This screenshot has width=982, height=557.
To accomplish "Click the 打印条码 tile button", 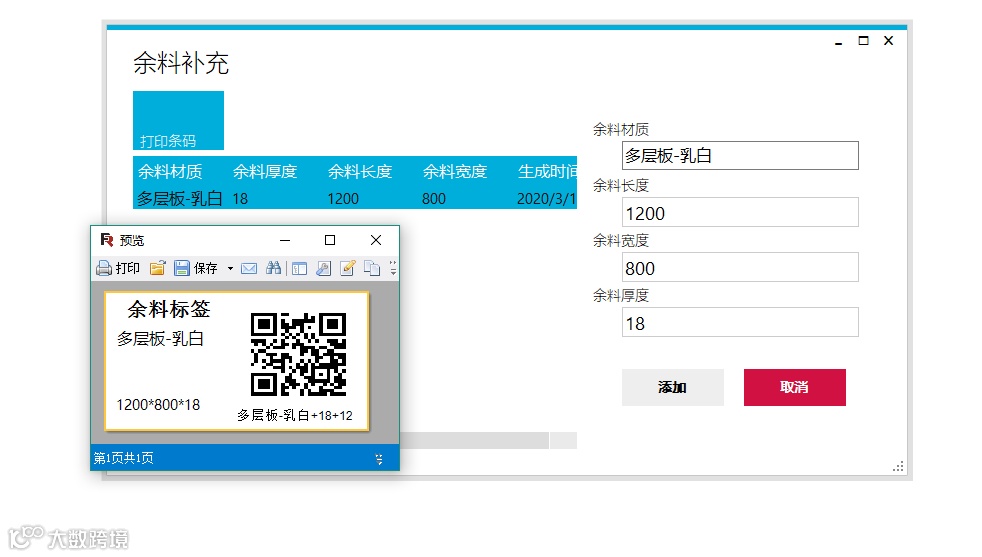I will [178, 120].
